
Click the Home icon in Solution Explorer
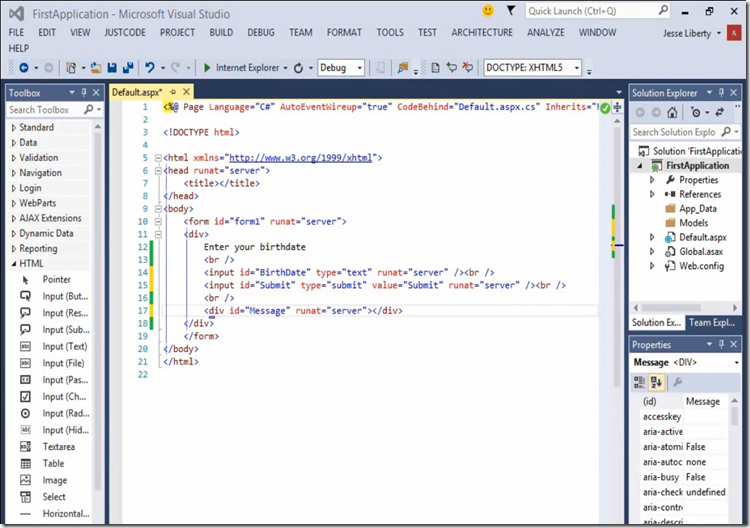672,112
